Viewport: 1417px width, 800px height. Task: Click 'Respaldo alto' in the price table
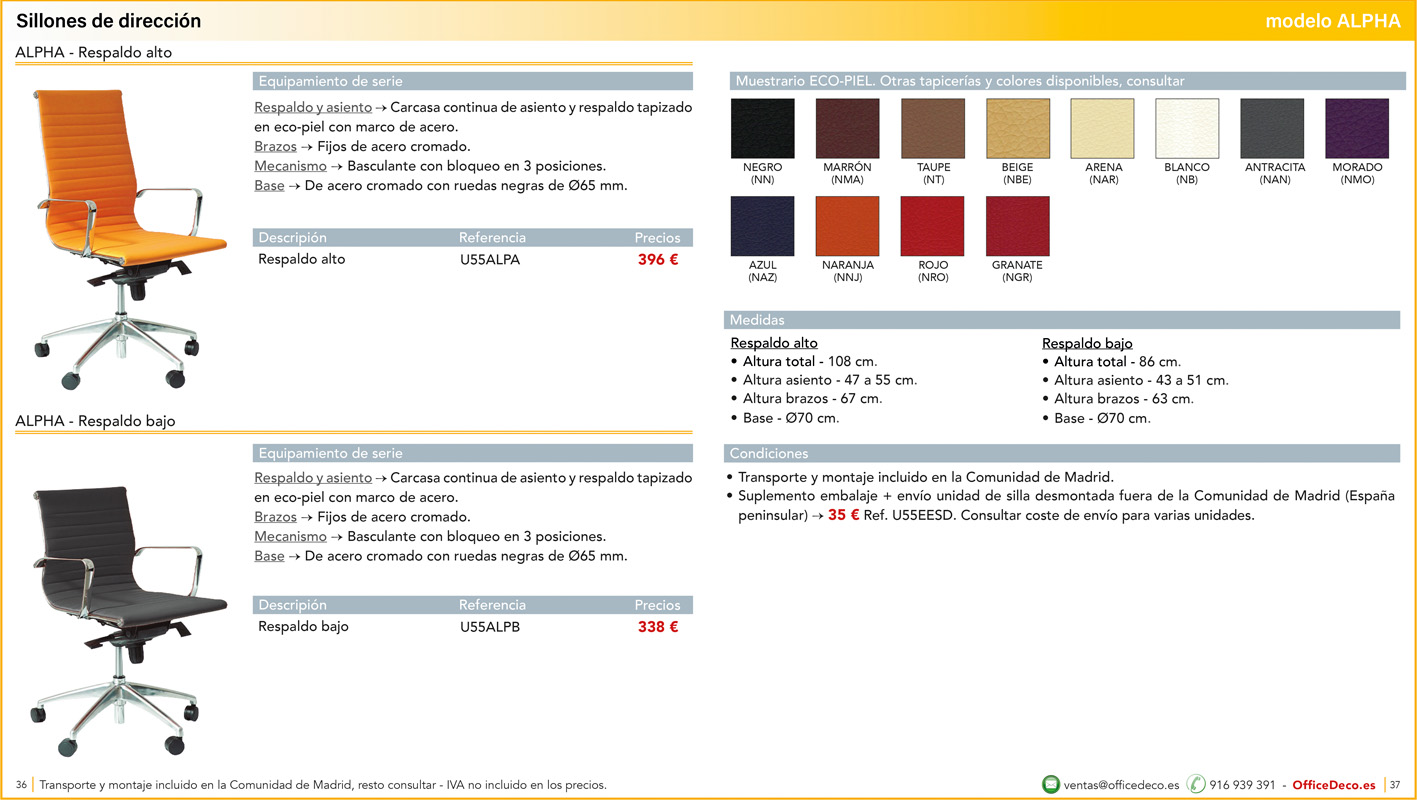coord(302,260)
